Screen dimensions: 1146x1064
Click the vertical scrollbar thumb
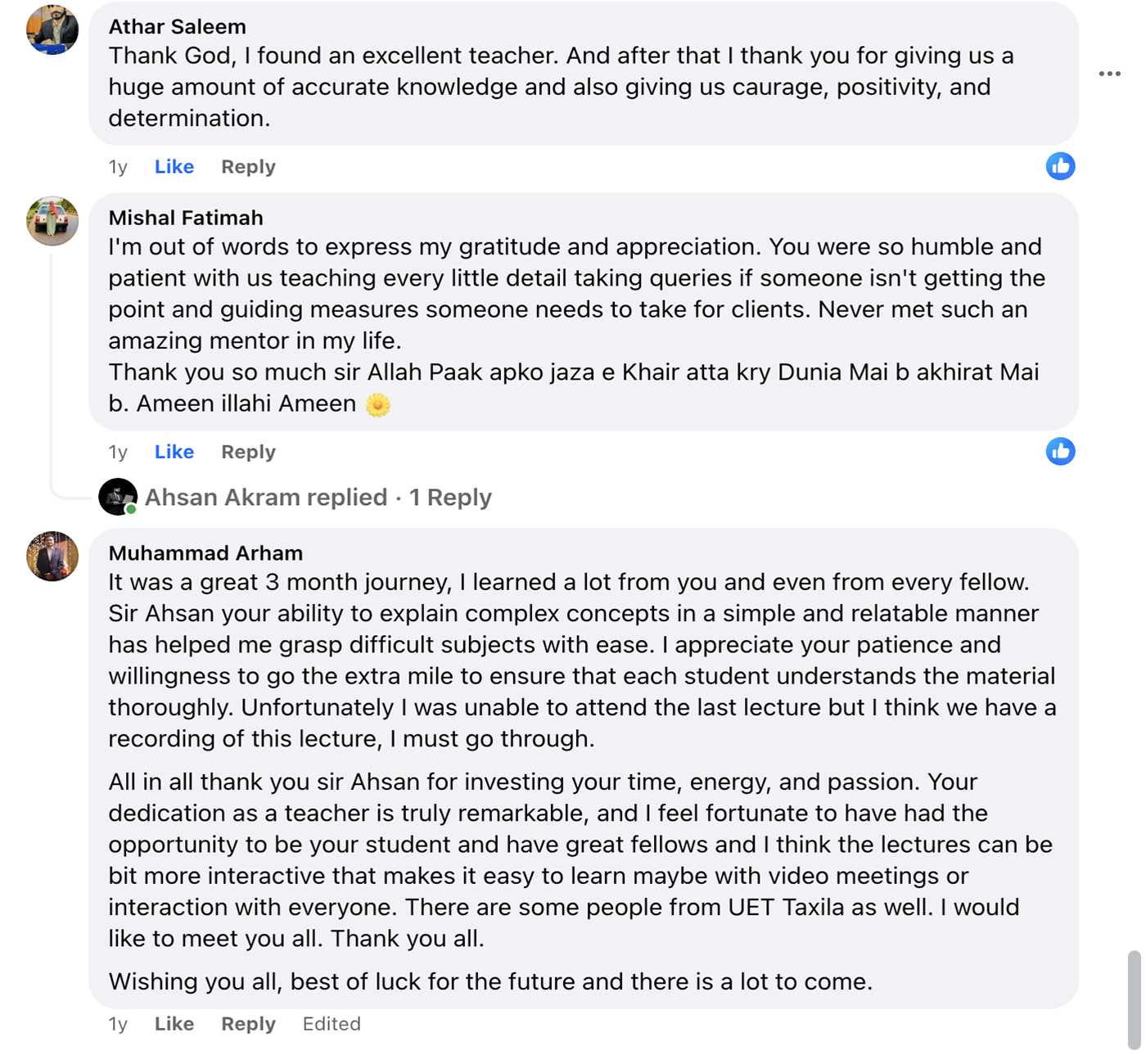pyautogui.click(x=1134, y=999)
